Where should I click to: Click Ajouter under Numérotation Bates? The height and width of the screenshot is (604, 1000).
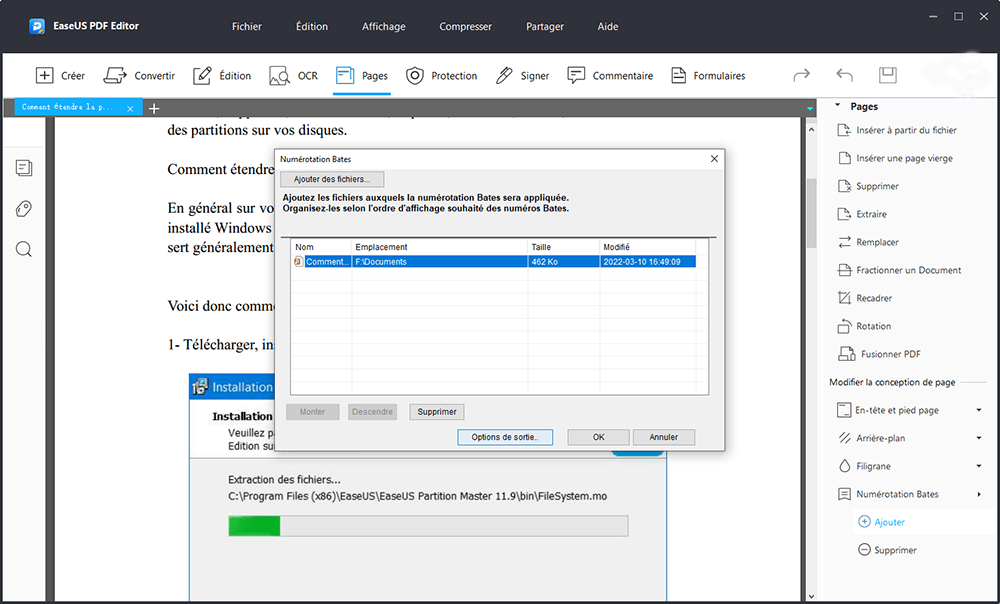pyautogui.click(x=882, y=522)
